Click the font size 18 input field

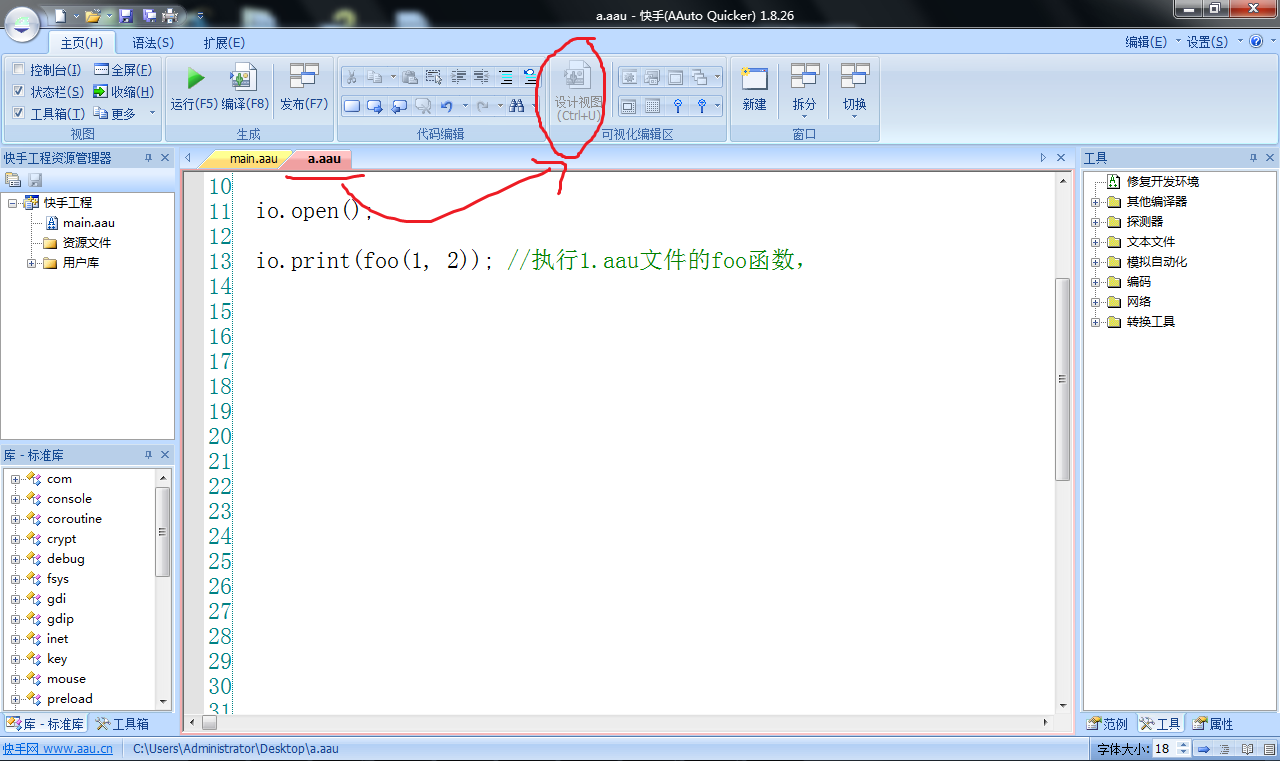click(x=1164, y=749)
